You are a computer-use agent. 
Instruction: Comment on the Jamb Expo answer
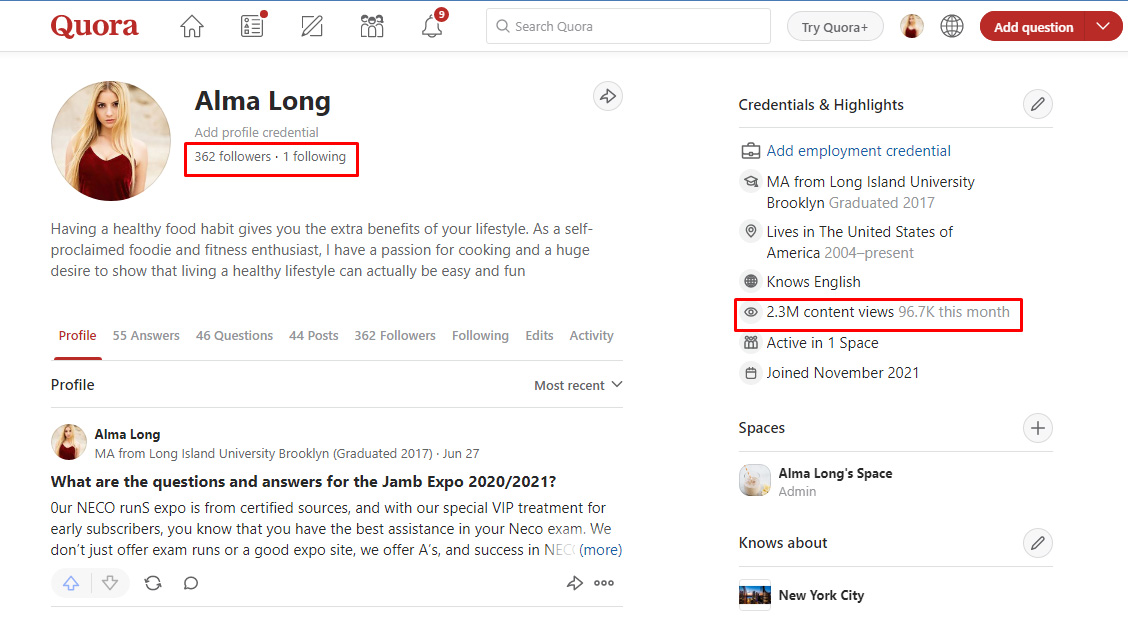pyautogui.click(x=191, y=583)
